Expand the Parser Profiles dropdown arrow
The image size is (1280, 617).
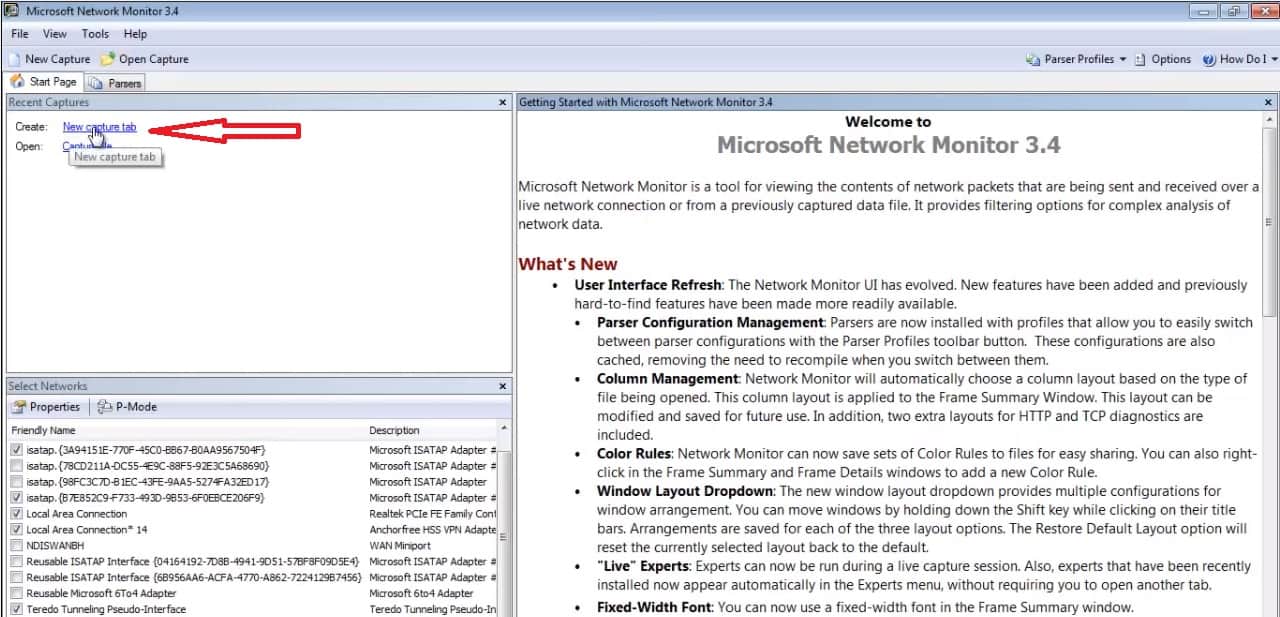click(x=1122, y=59)
